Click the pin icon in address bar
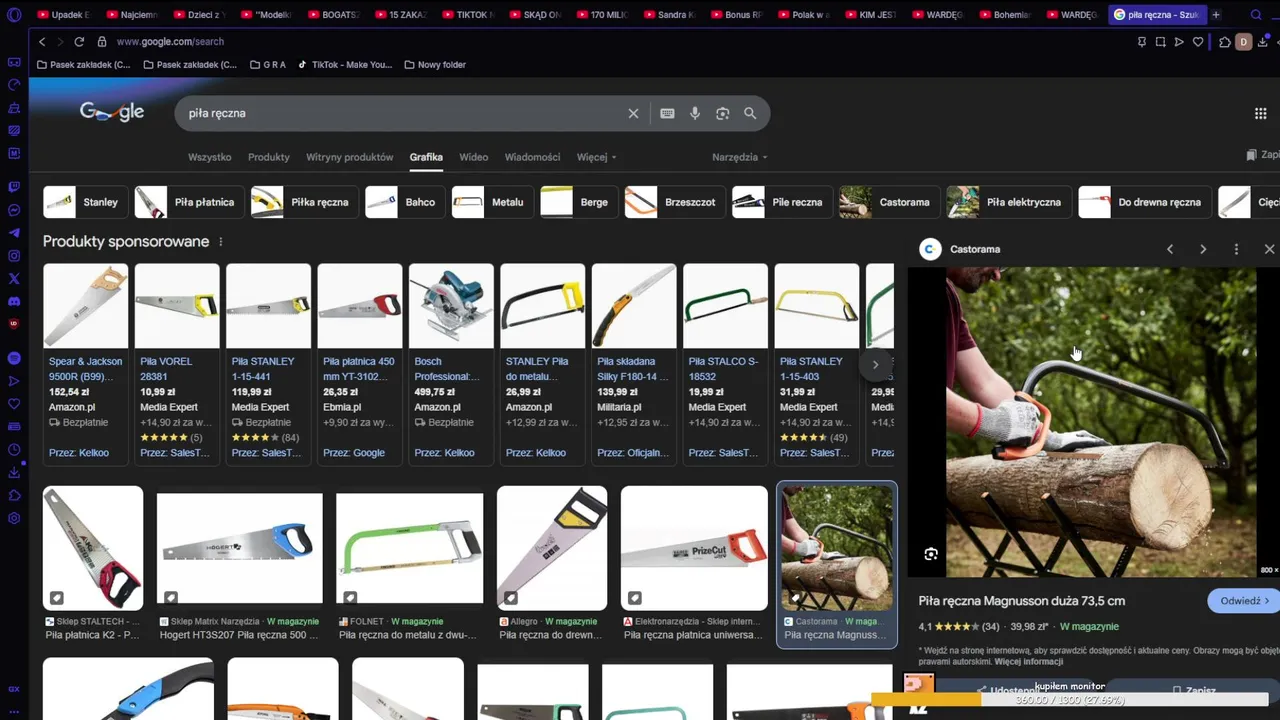Screen dimensions: 1280x720 pyautogui.click(x=1142, y=42)
